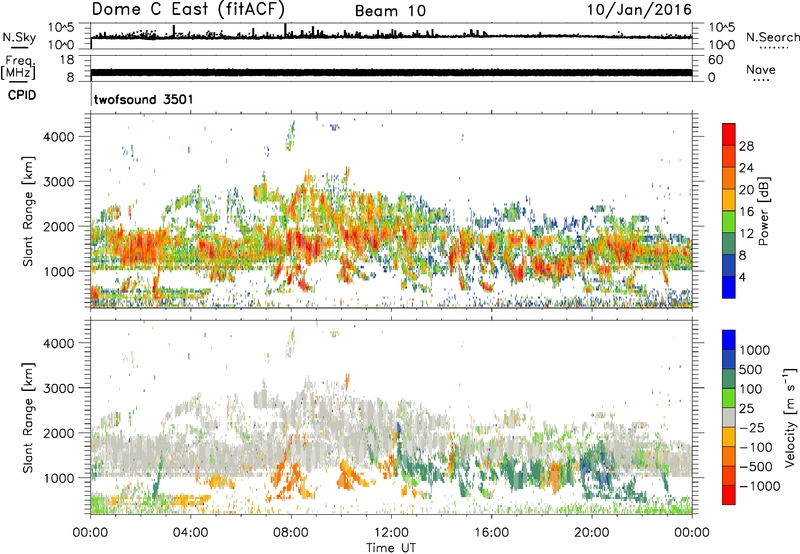Click the "28" tick on Power colorbar

click(746, 146)
